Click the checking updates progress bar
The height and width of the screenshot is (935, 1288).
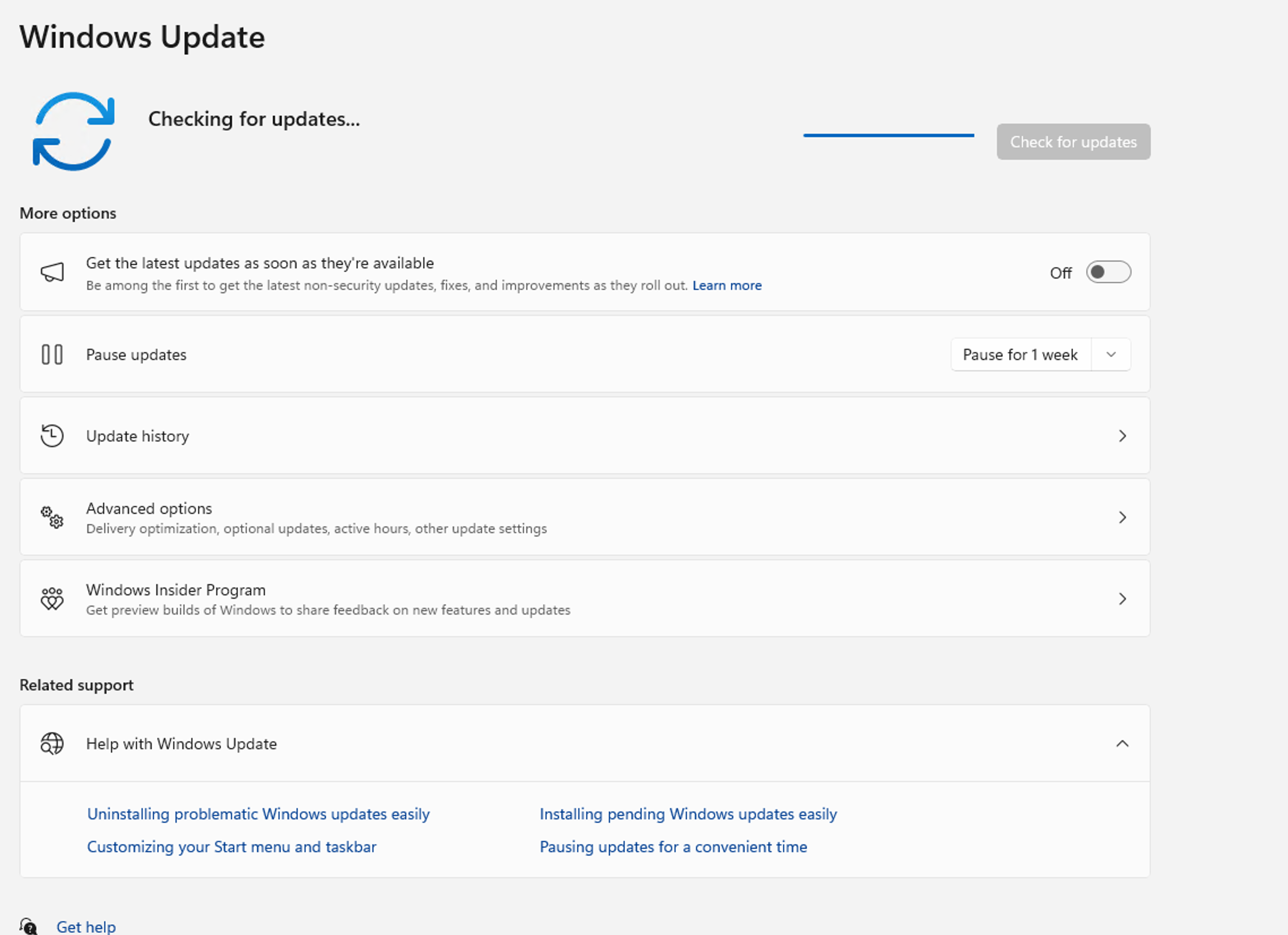888,135
